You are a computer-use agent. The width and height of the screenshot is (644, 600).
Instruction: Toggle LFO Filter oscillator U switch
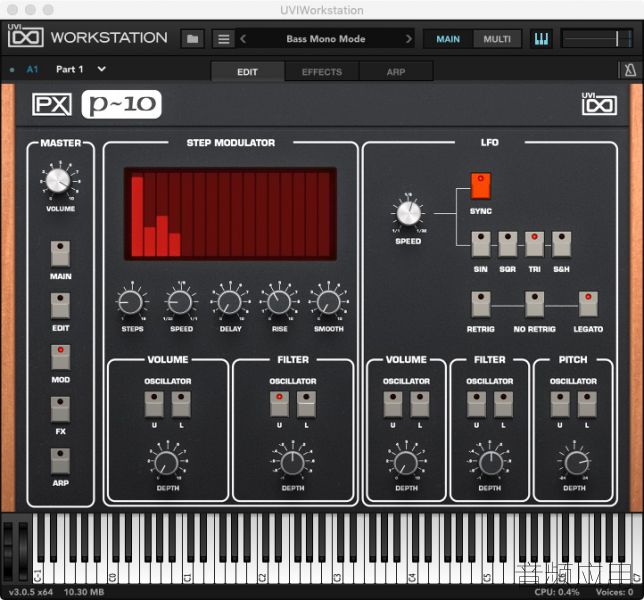(x=476, y=404)
